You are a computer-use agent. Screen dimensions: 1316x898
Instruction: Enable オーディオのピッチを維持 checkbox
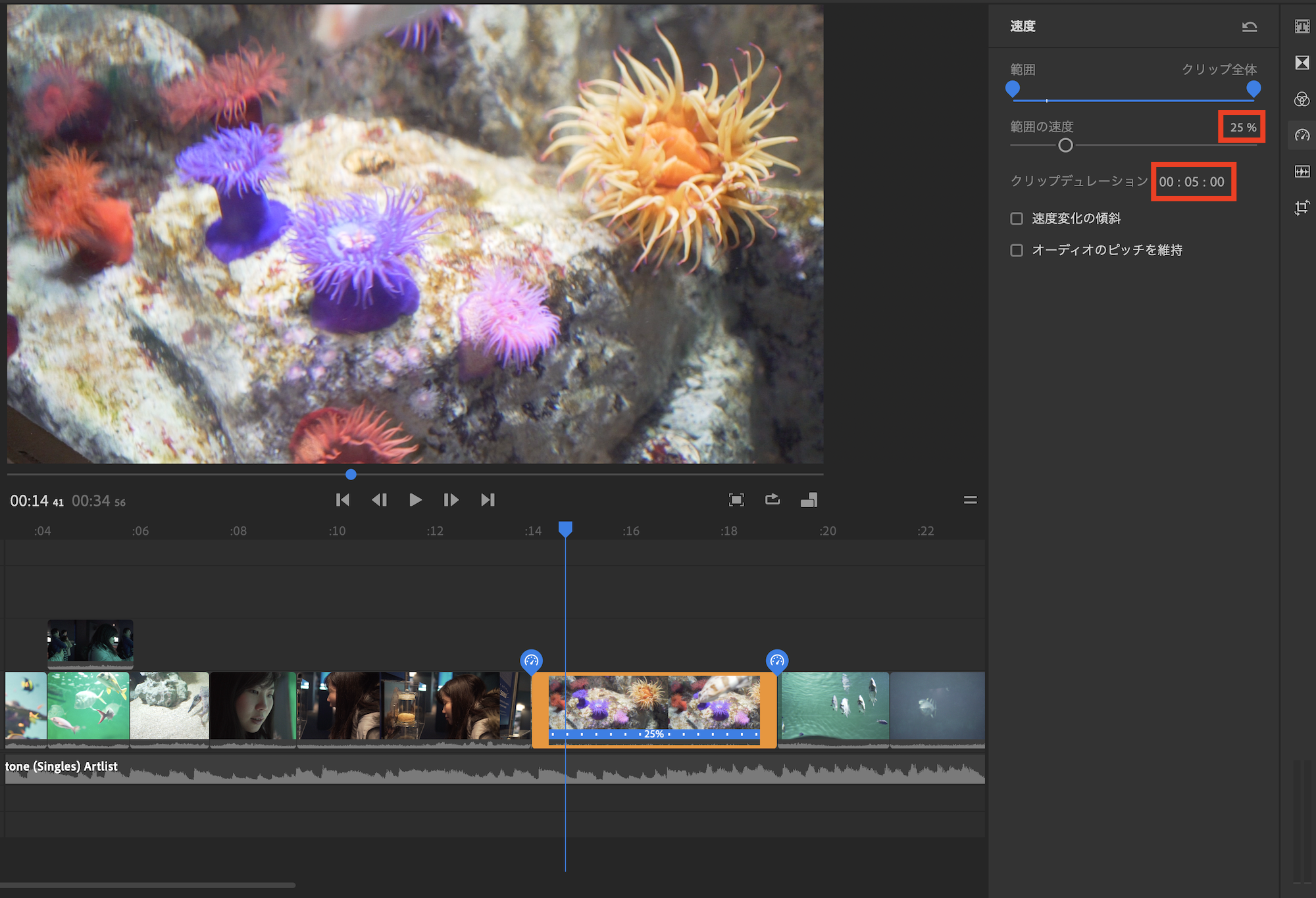coord(1017,250)
